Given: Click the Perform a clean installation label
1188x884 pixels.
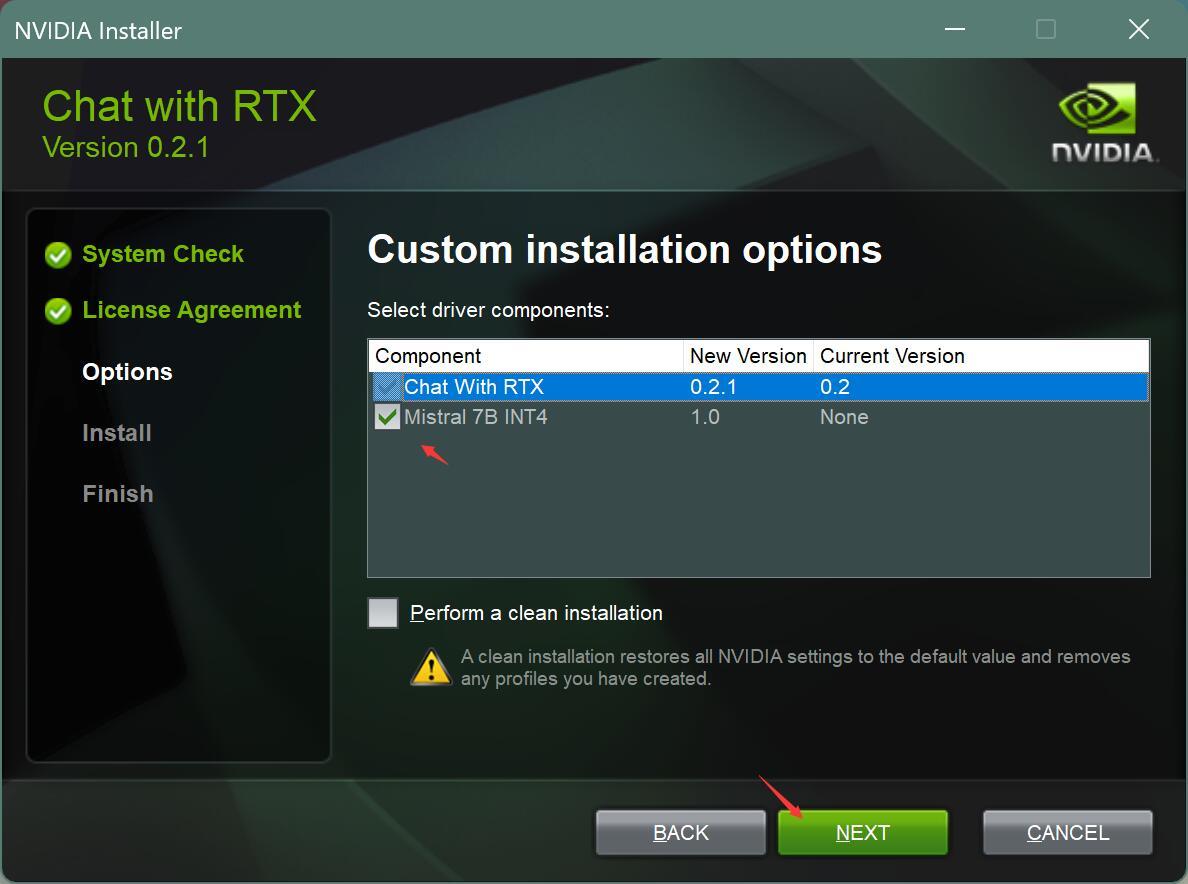Looking at the screenshot, I should [536, 613].
